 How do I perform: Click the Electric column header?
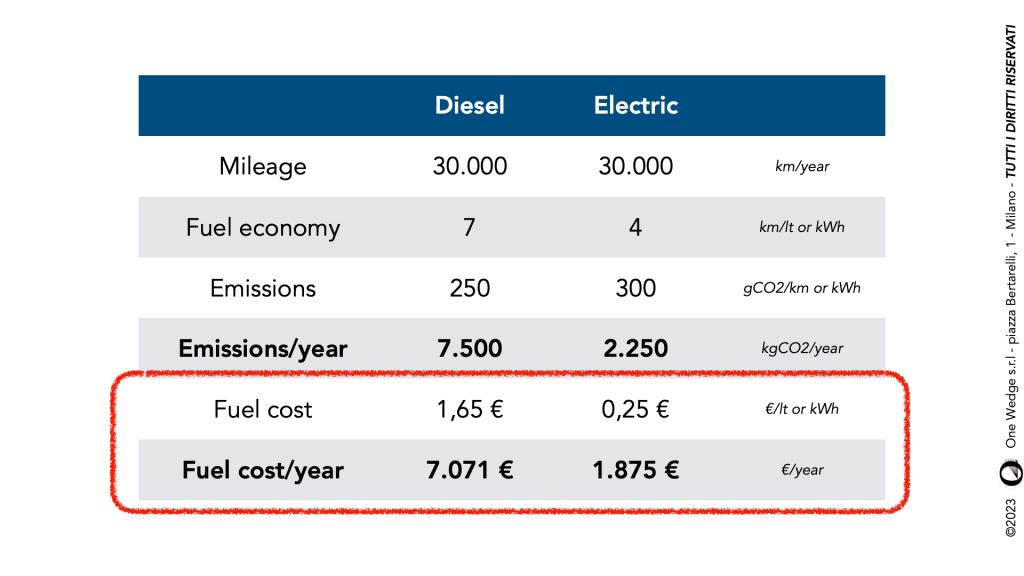(x=636, y=106)
